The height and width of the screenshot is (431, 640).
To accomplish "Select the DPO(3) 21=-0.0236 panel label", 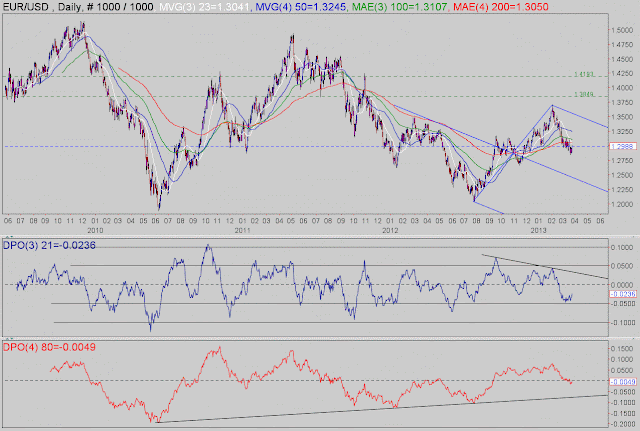I will [x=49, y=245].
